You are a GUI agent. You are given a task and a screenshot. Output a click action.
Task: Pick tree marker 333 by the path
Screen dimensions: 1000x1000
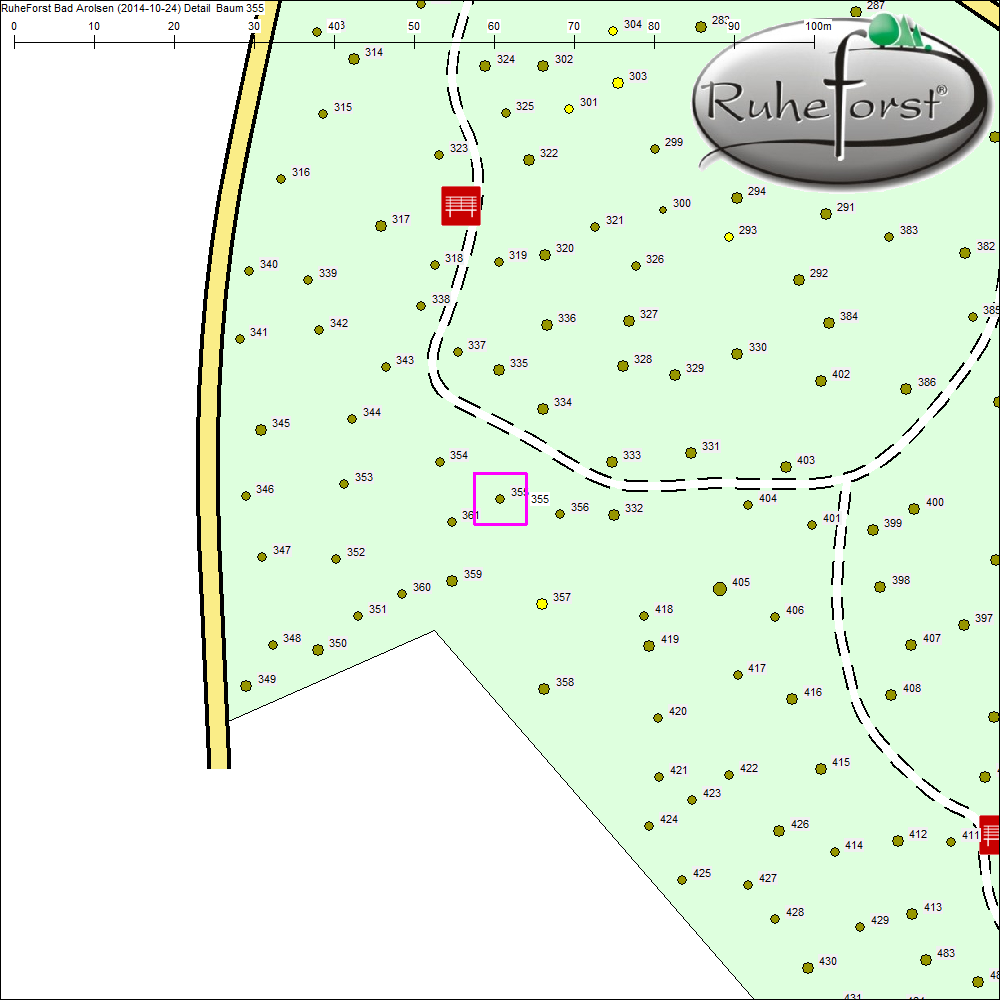coord(612,462)
